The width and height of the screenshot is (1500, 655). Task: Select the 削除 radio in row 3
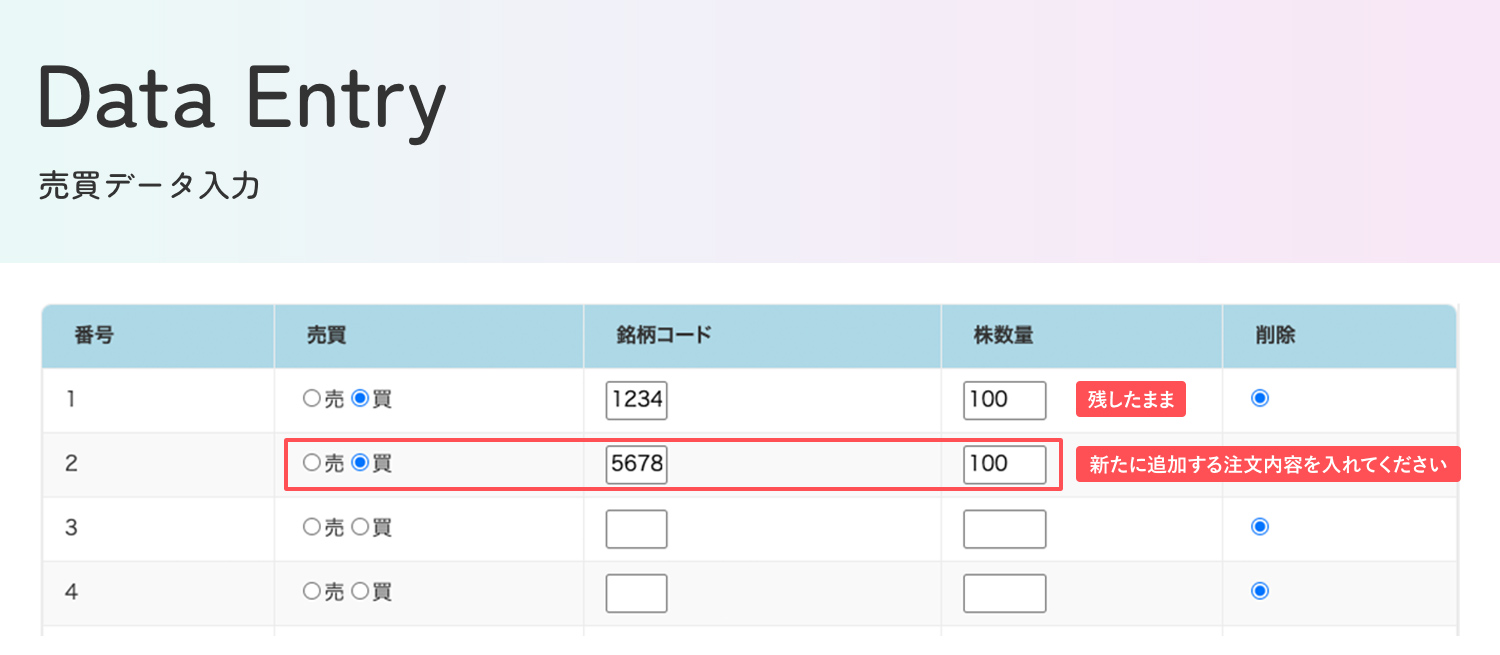click(1259, 525)
